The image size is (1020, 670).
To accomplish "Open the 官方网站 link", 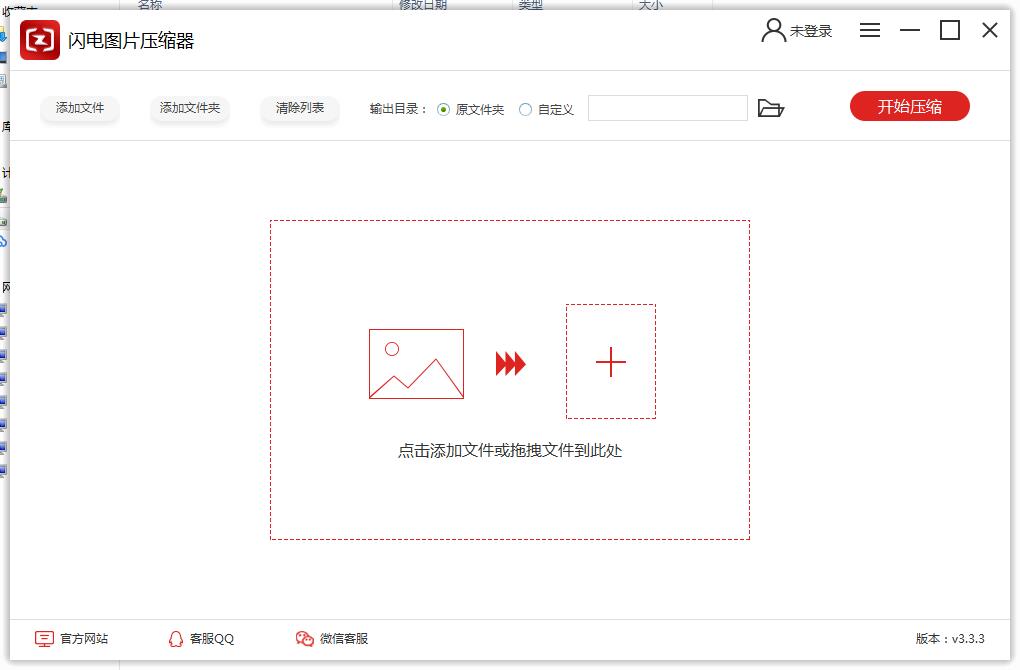I will pyautogui.click(x=72, y=638).
